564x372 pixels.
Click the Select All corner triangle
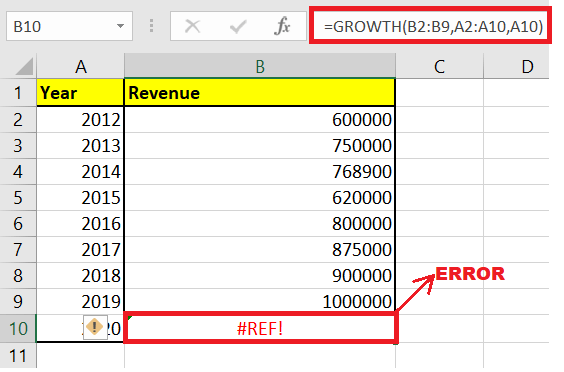click(x=24, y=67)
